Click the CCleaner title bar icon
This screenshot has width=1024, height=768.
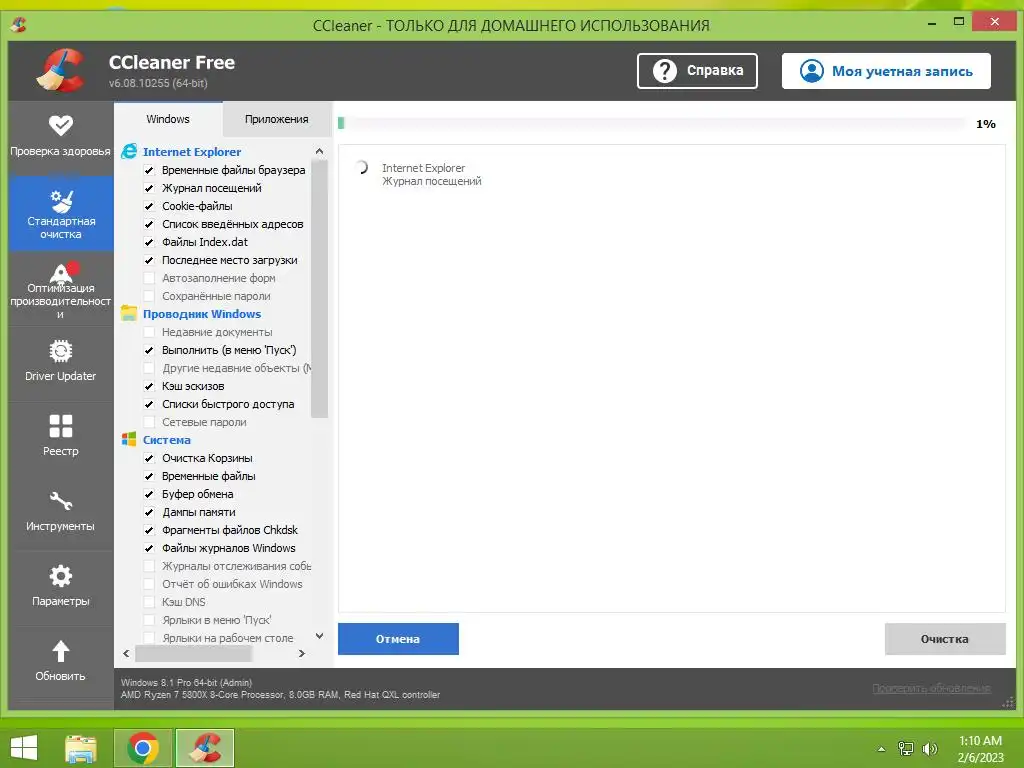[x=18, y=25]
